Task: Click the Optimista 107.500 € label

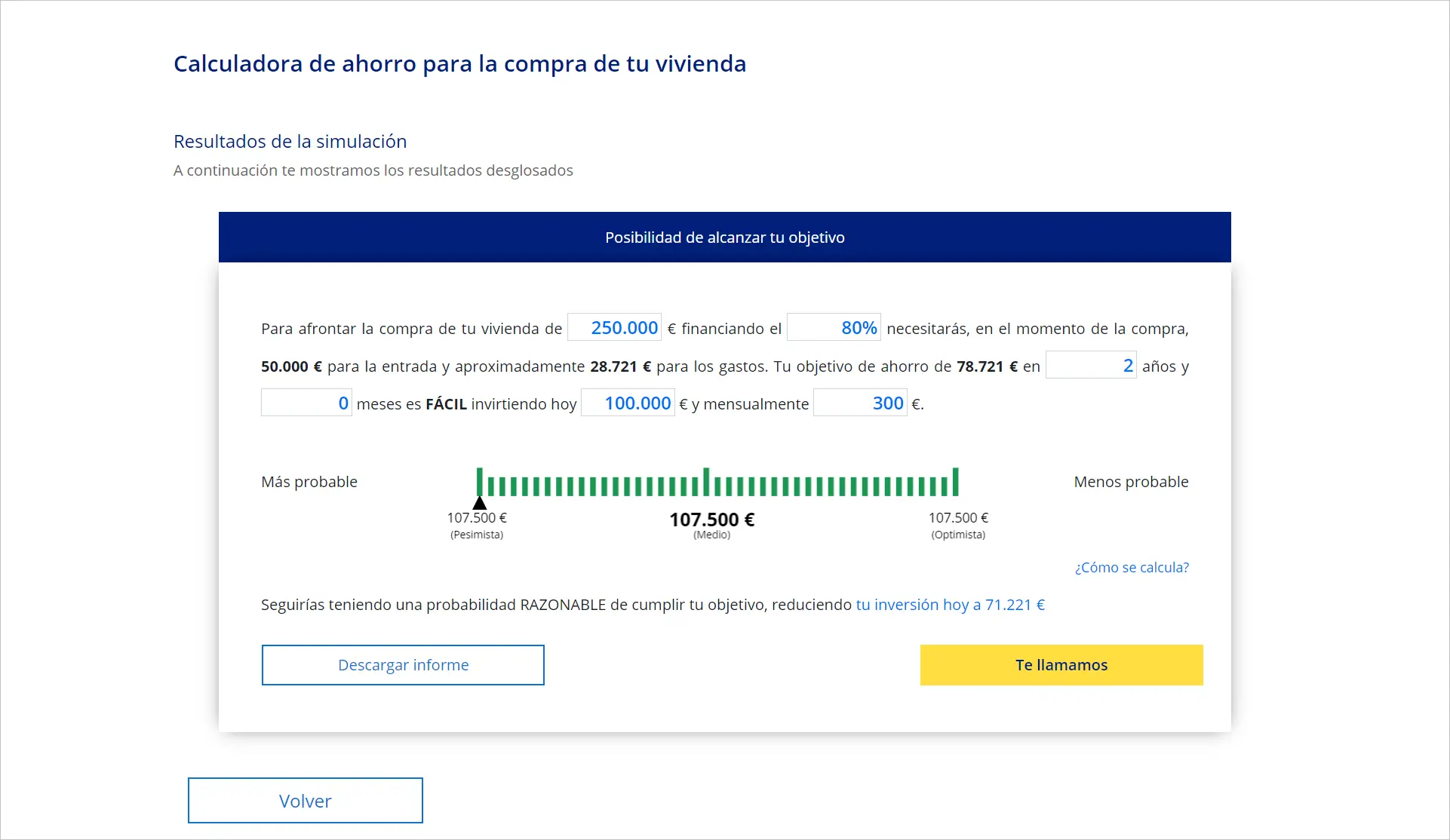Action: coord(958,518)
